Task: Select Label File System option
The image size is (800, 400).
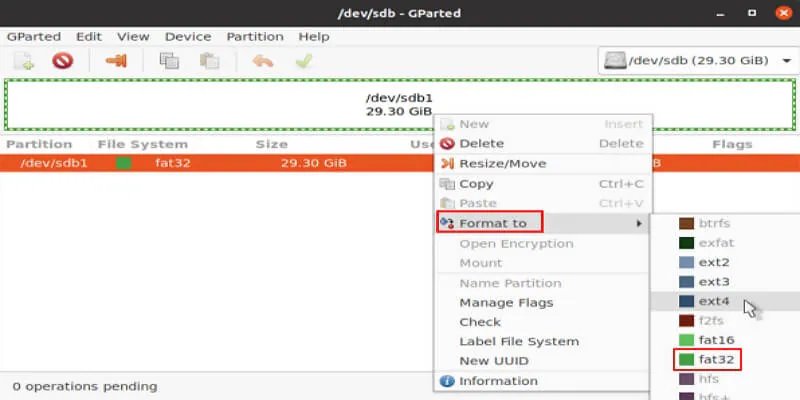Action: tap(543, 341)
